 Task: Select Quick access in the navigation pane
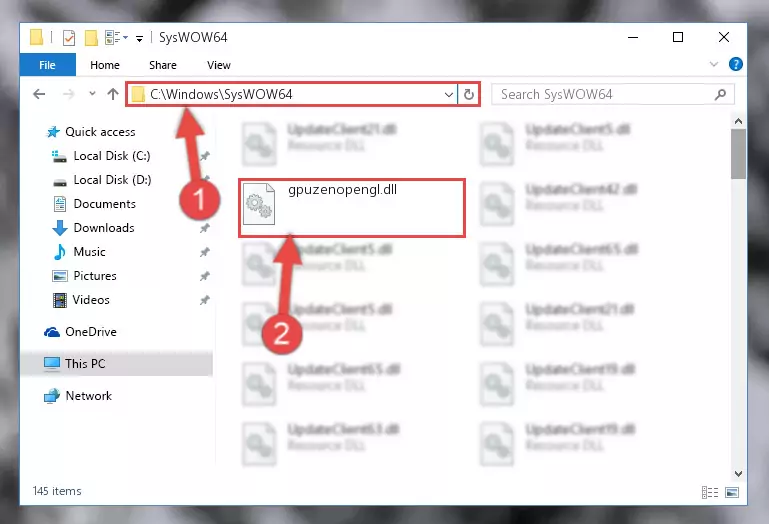[x=100, y=132]
